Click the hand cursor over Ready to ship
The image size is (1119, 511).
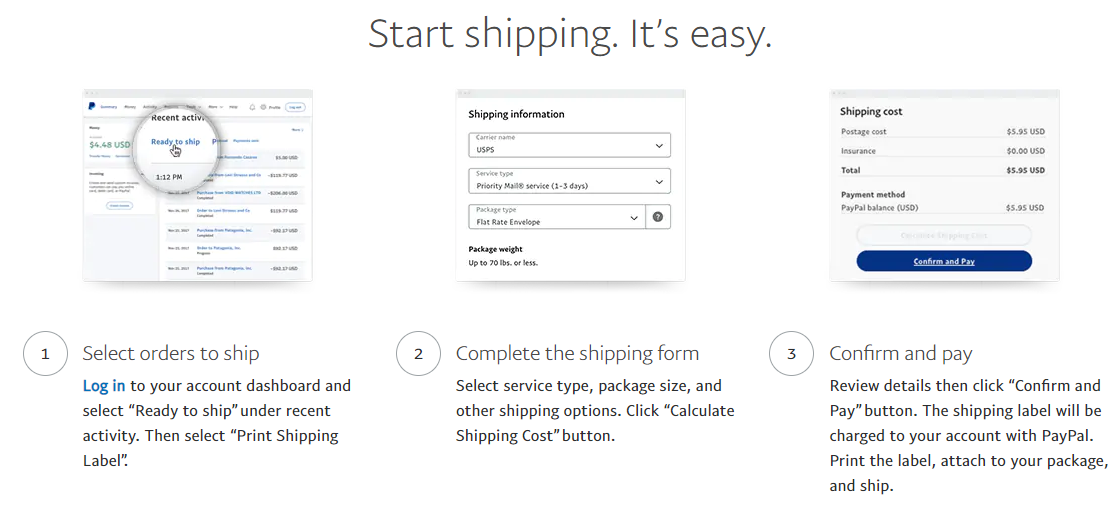click(176, 151)
